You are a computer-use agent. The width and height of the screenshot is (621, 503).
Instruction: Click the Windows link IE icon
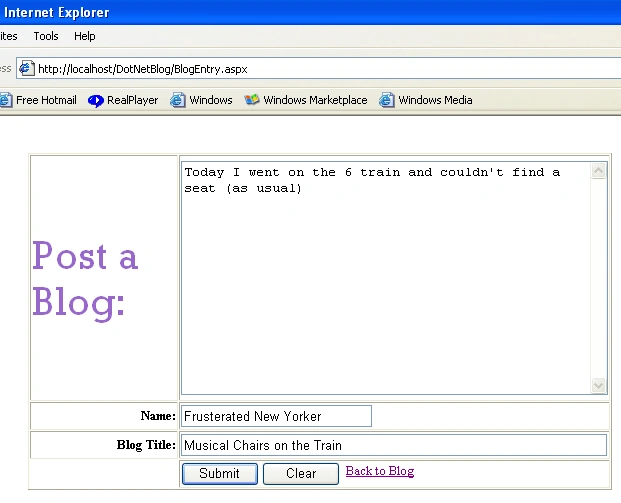point(177,100)
